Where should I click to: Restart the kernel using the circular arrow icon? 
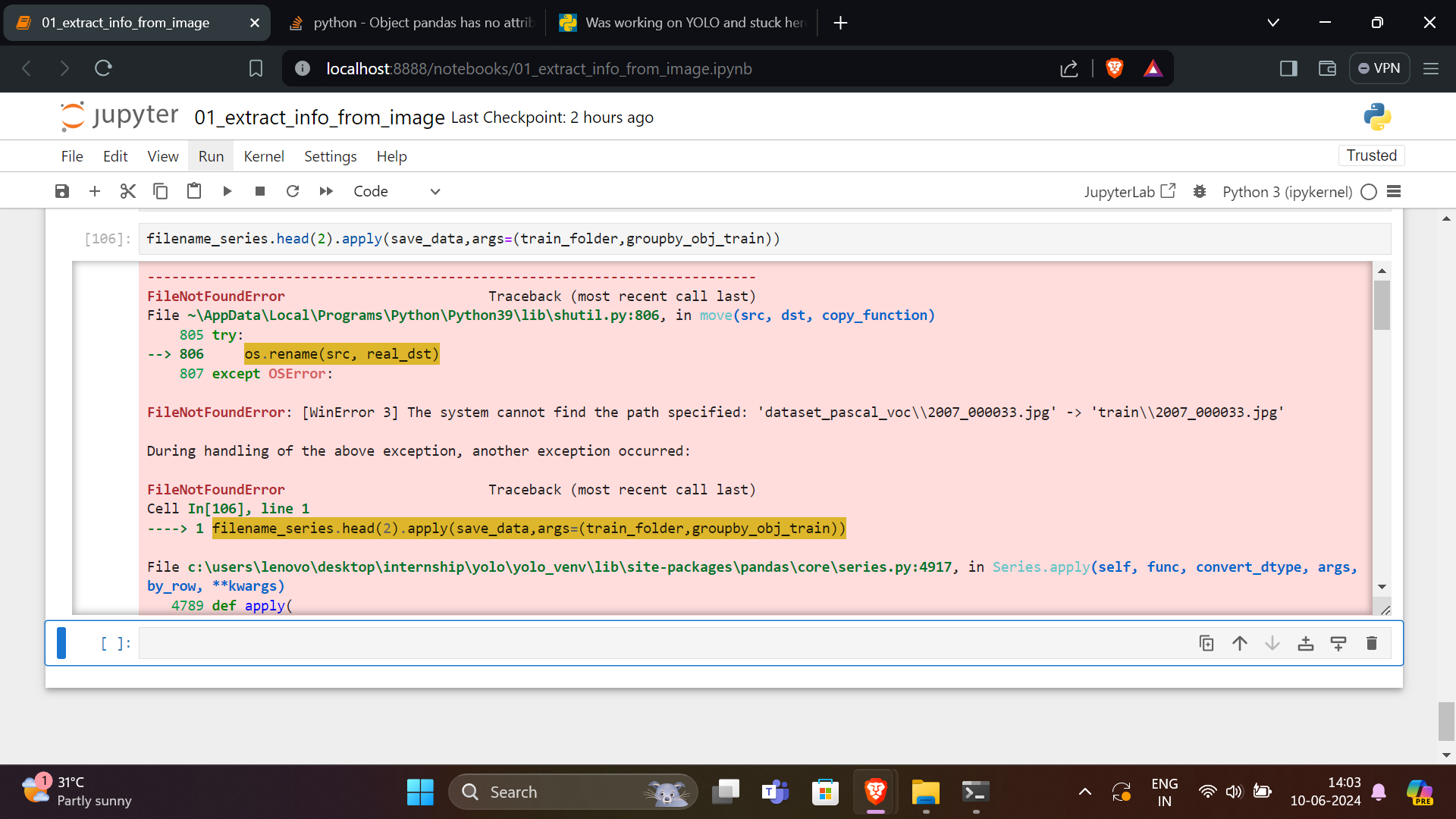tap(293, 191)
